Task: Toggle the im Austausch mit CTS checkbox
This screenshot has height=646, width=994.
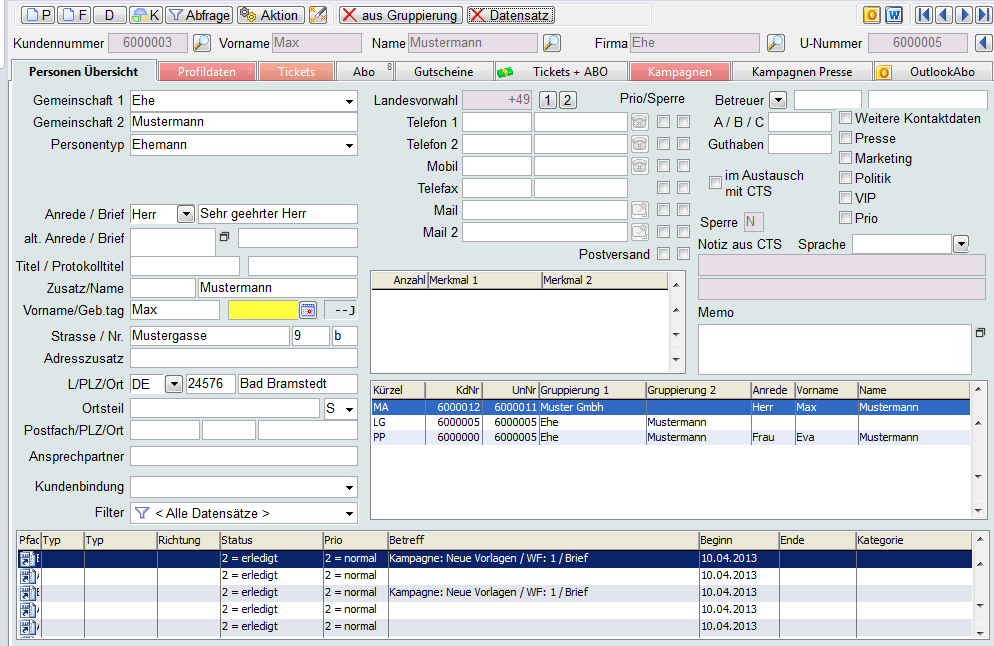Action: click(x=715, y=183)
